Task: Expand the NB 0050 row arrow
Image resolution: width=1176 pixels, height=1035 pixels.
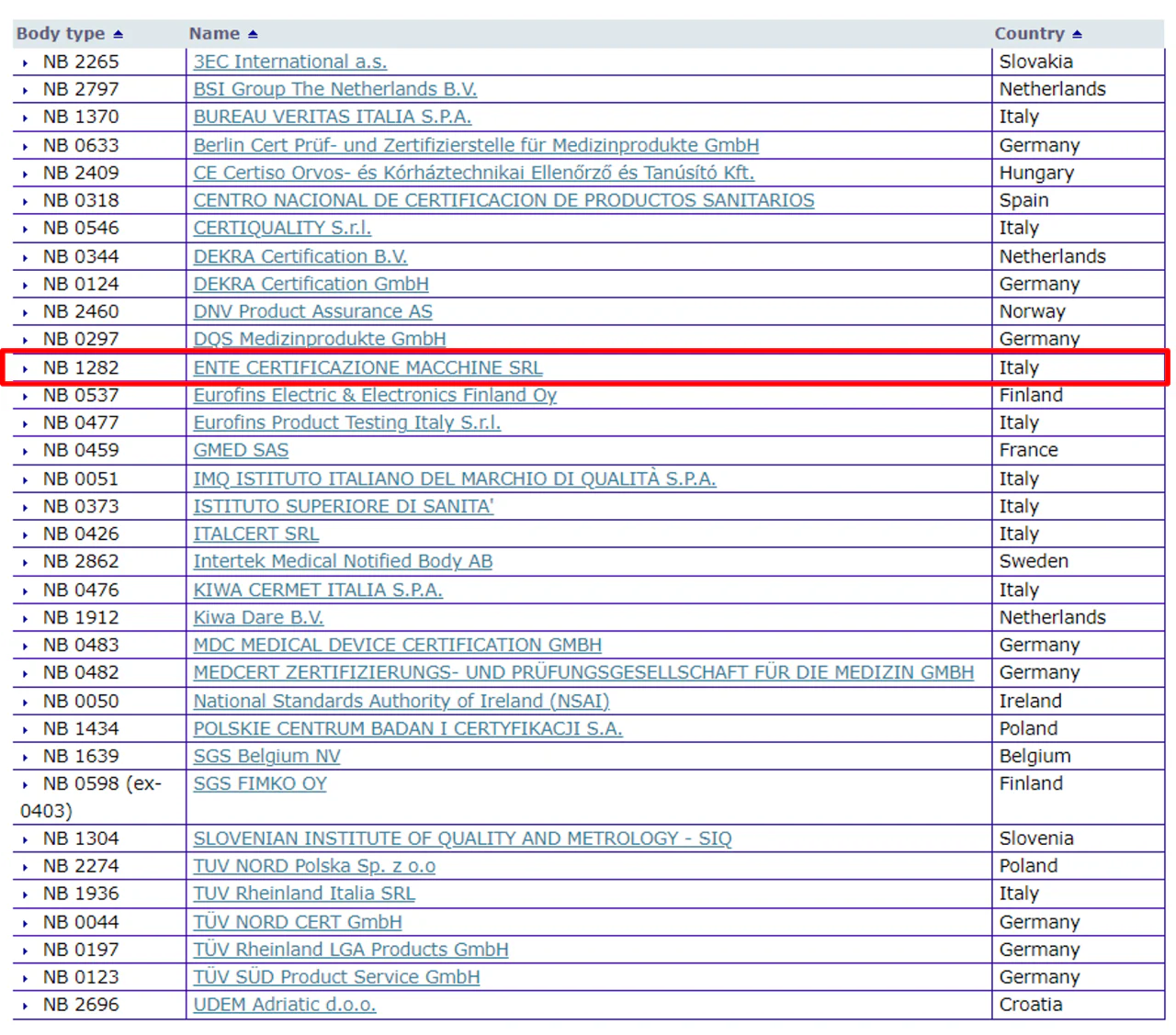Action: point(26,702)
